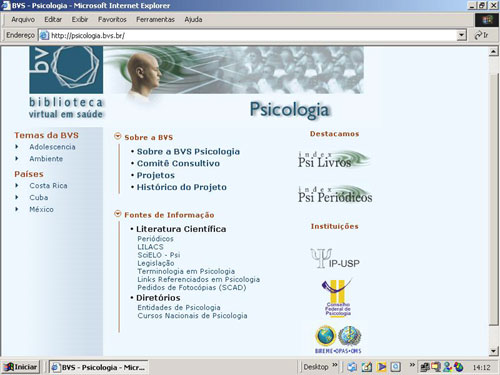
Task: Expand the Desktop toolbar chevron in taskbar
Action: pyautogui.click(x=335, y=365)
